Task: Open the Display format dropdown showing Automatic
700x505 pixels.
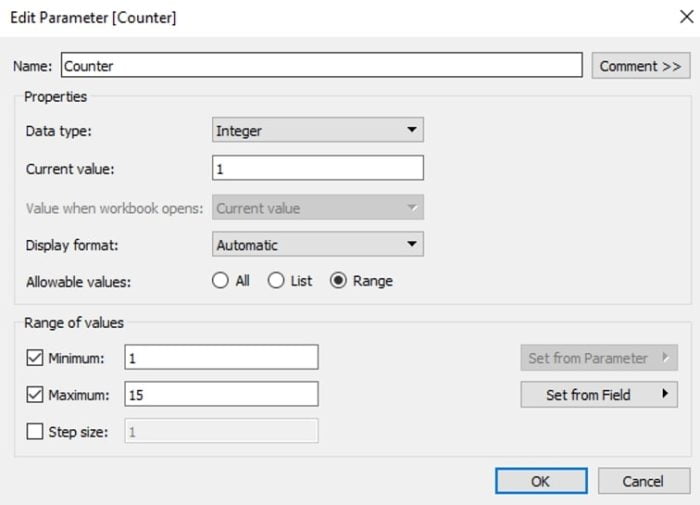Action: pyautogui.click(x=318, y=244)
